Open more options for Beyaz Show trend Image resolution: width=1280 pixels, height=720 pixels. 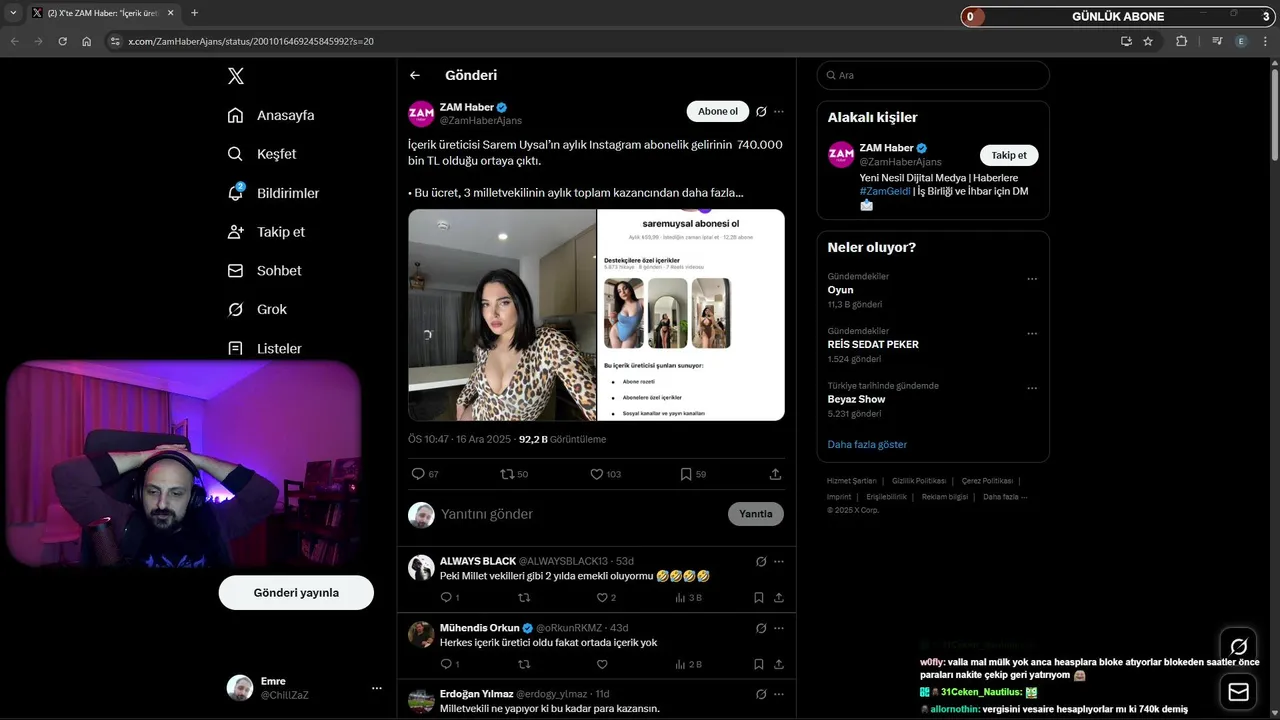point(1032,388)
